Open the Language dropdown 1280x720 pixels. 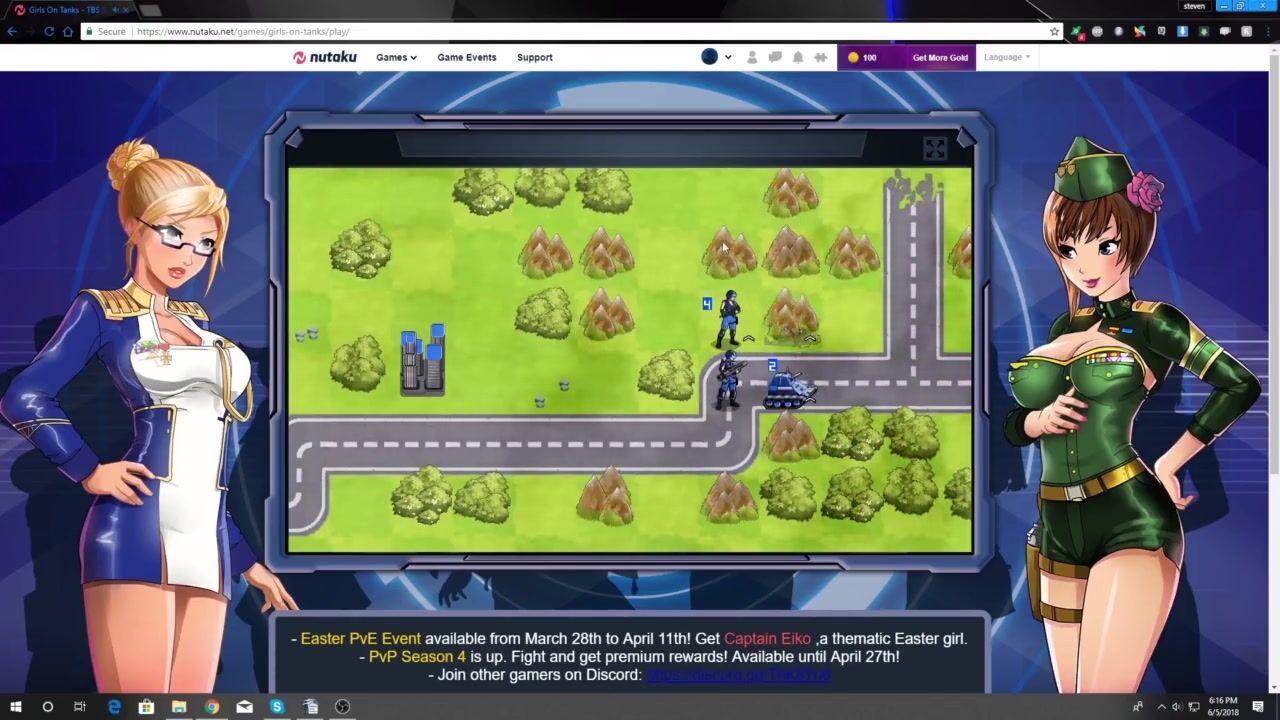pyautogui.click(x=1006, y=57)
